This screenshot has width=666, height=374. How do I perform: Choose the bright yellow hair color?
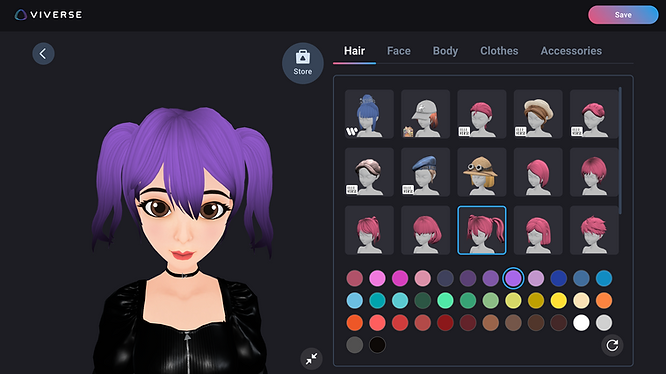559,301
